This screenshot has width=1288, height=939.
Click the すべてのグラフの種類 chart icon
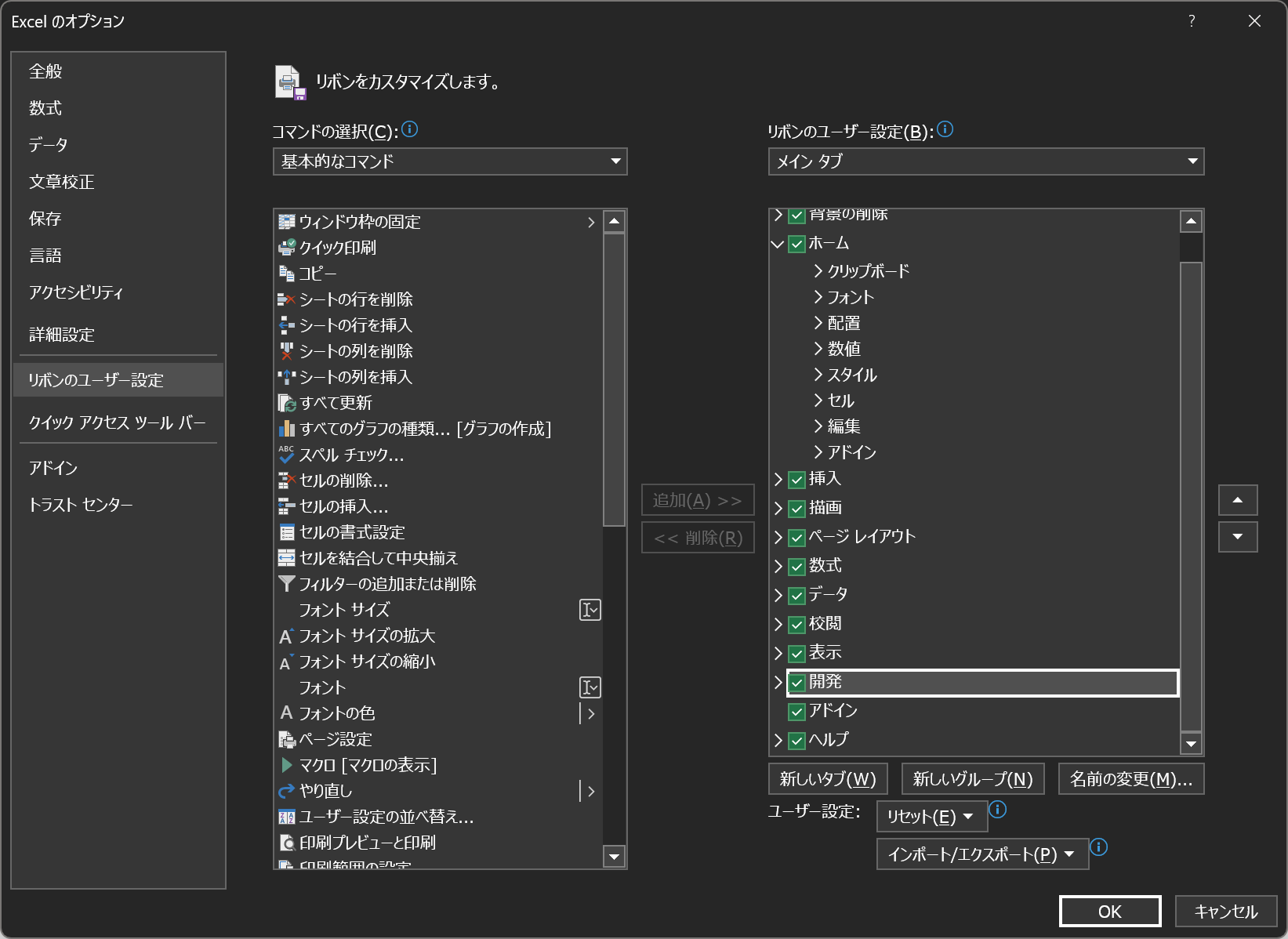pos(287,429)
